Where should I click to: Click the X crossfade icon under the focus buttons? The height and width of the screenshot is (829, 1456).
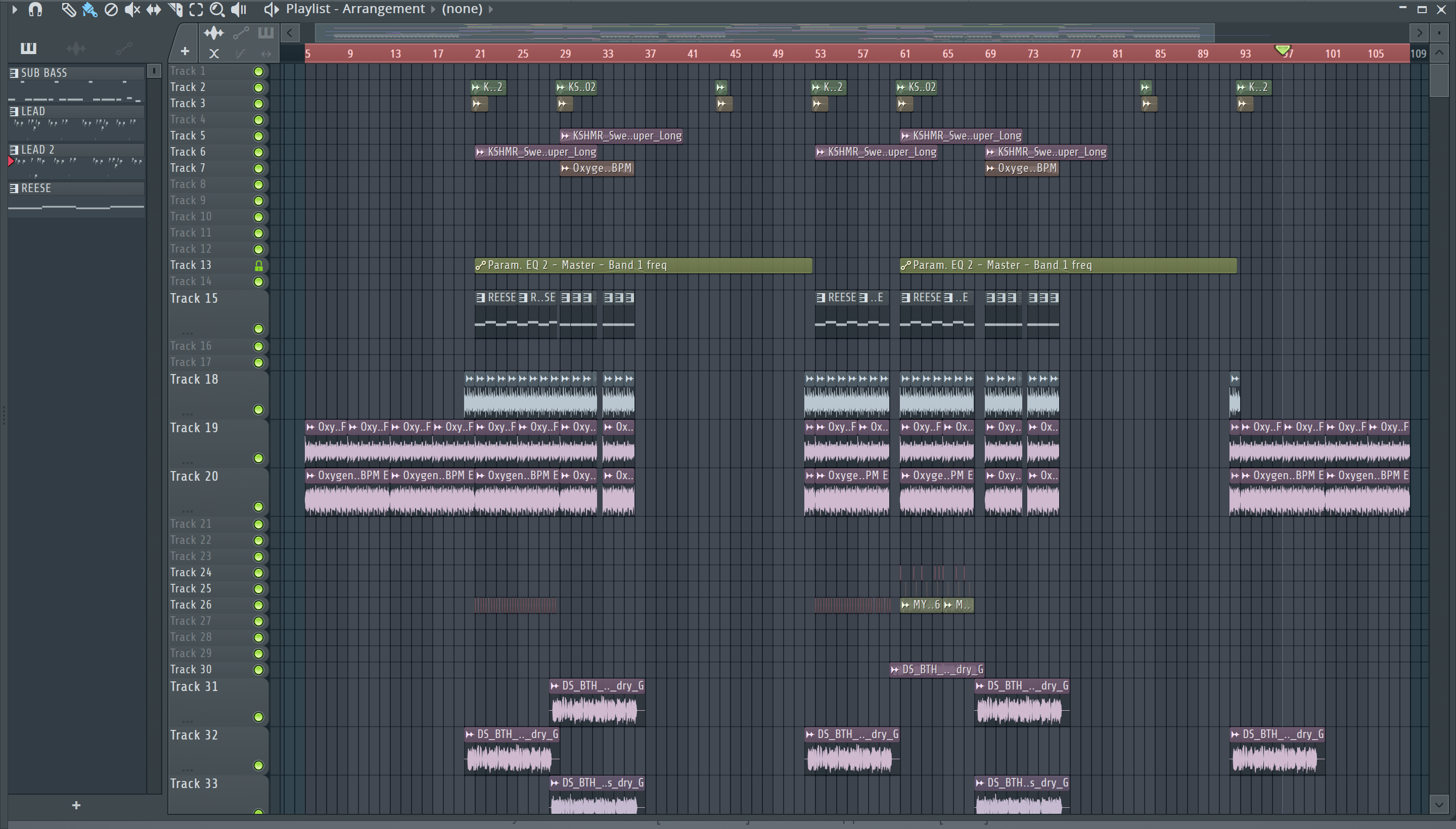coord(214,54)
